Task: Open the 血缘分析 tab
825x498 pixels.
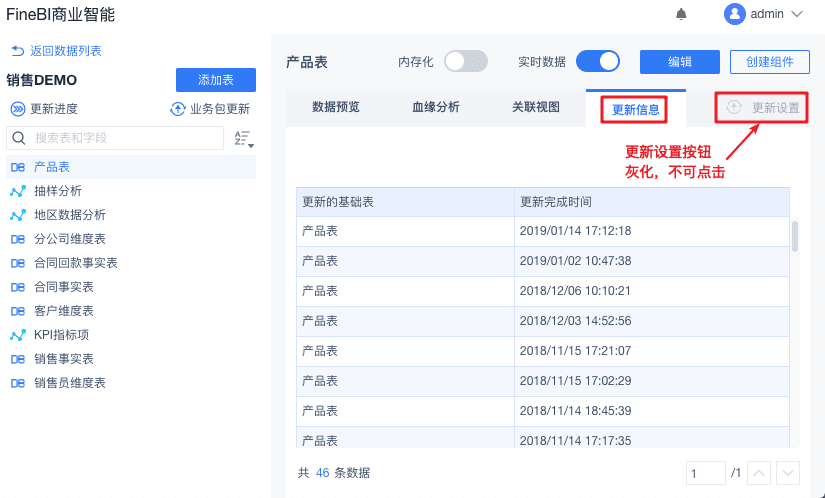Action: 436,108
